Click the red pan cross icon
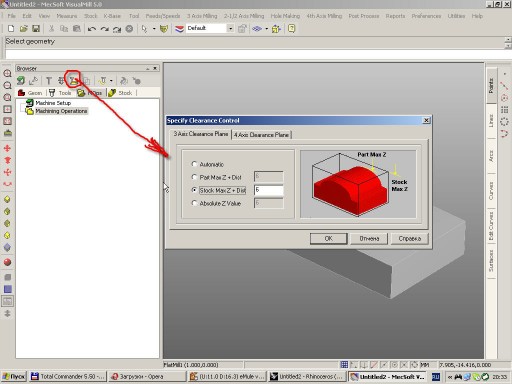Viewport: 512px width, 384px height. tap(7, 148)
